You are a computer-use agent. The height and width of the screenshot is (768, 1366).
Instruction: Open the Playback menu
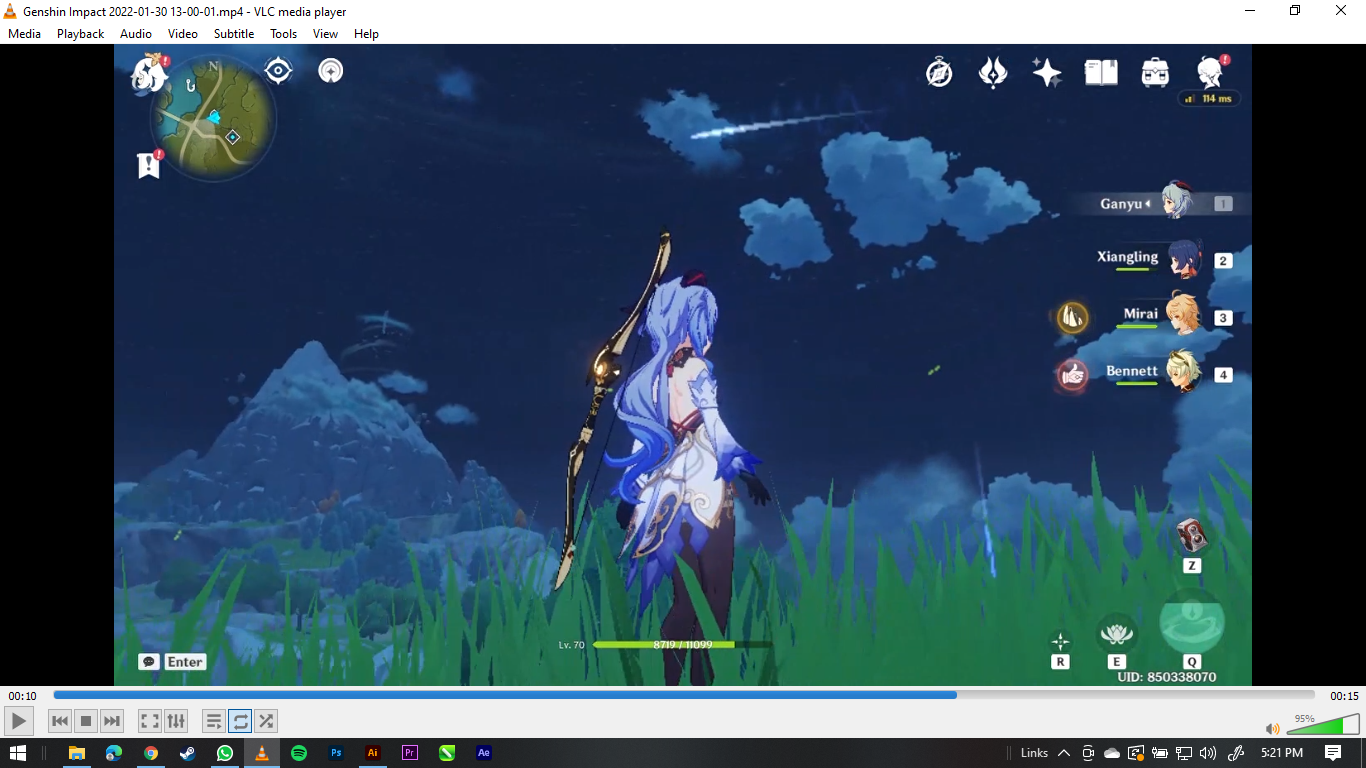[x=80, y=34]
